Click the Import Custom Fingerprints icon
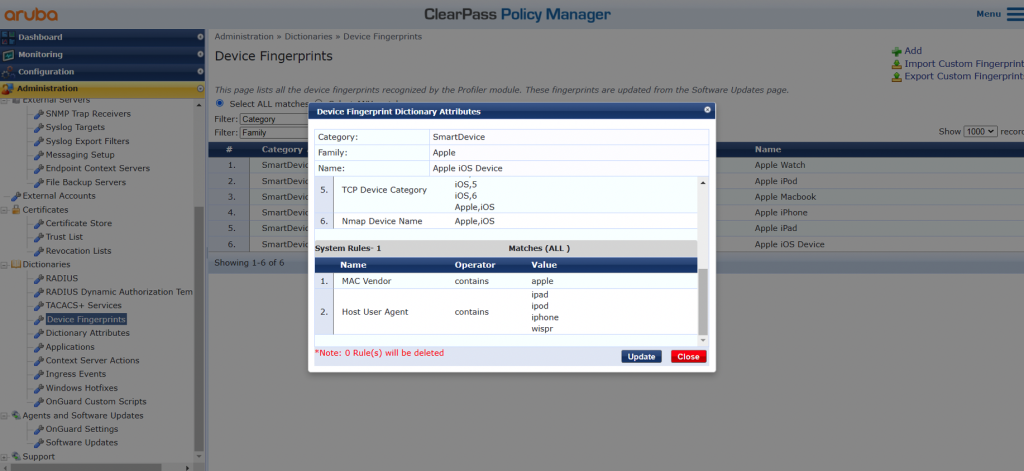Viewport: 1024px width, 471px height. click(x=897, y=64)
